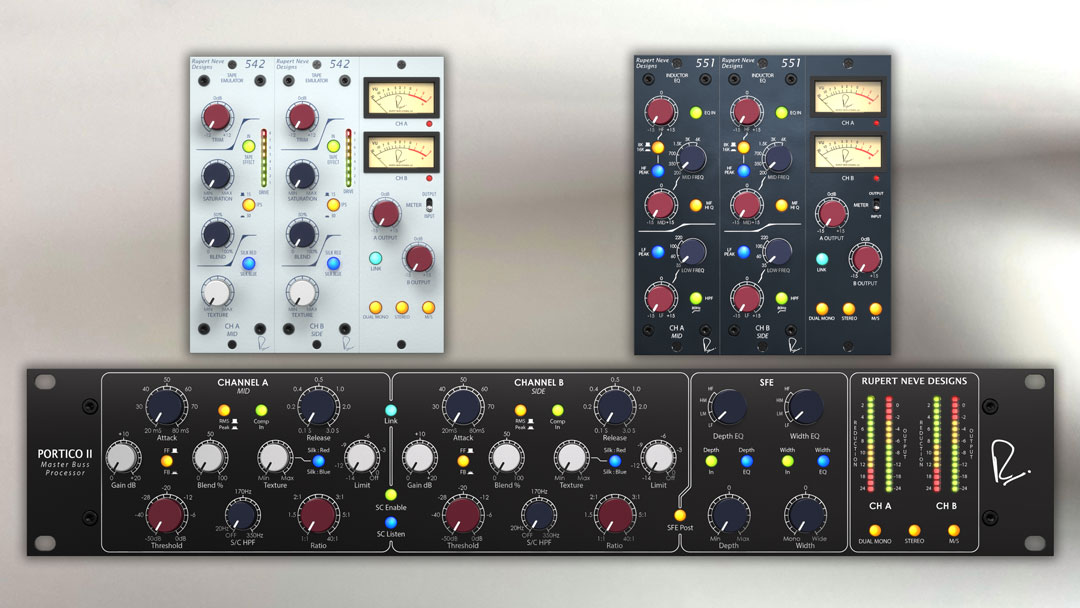
Task: Toggle Channel A Comp In on Portico II
Action: [x=261, y=410]
